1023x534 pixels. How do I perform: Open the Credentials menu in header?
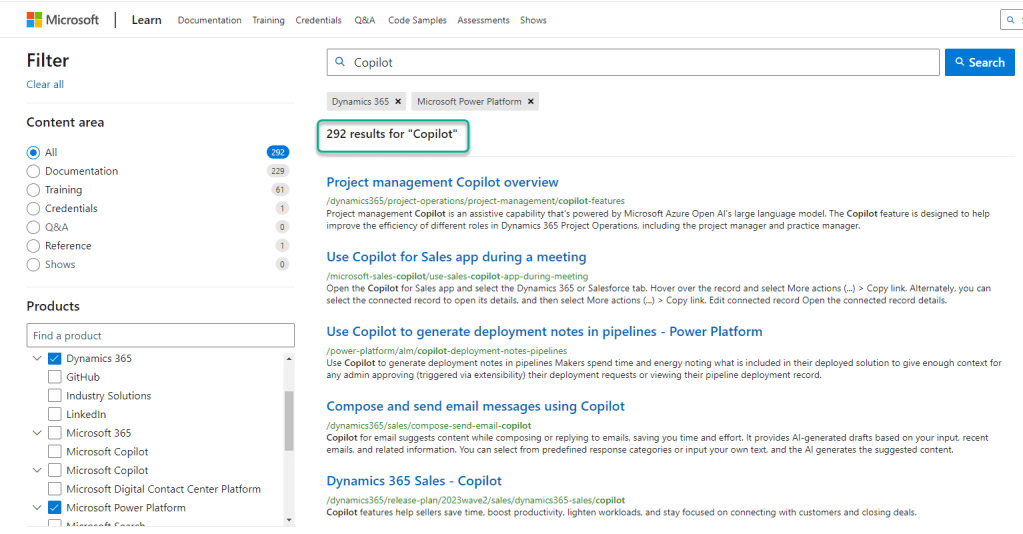pos(318,20)
